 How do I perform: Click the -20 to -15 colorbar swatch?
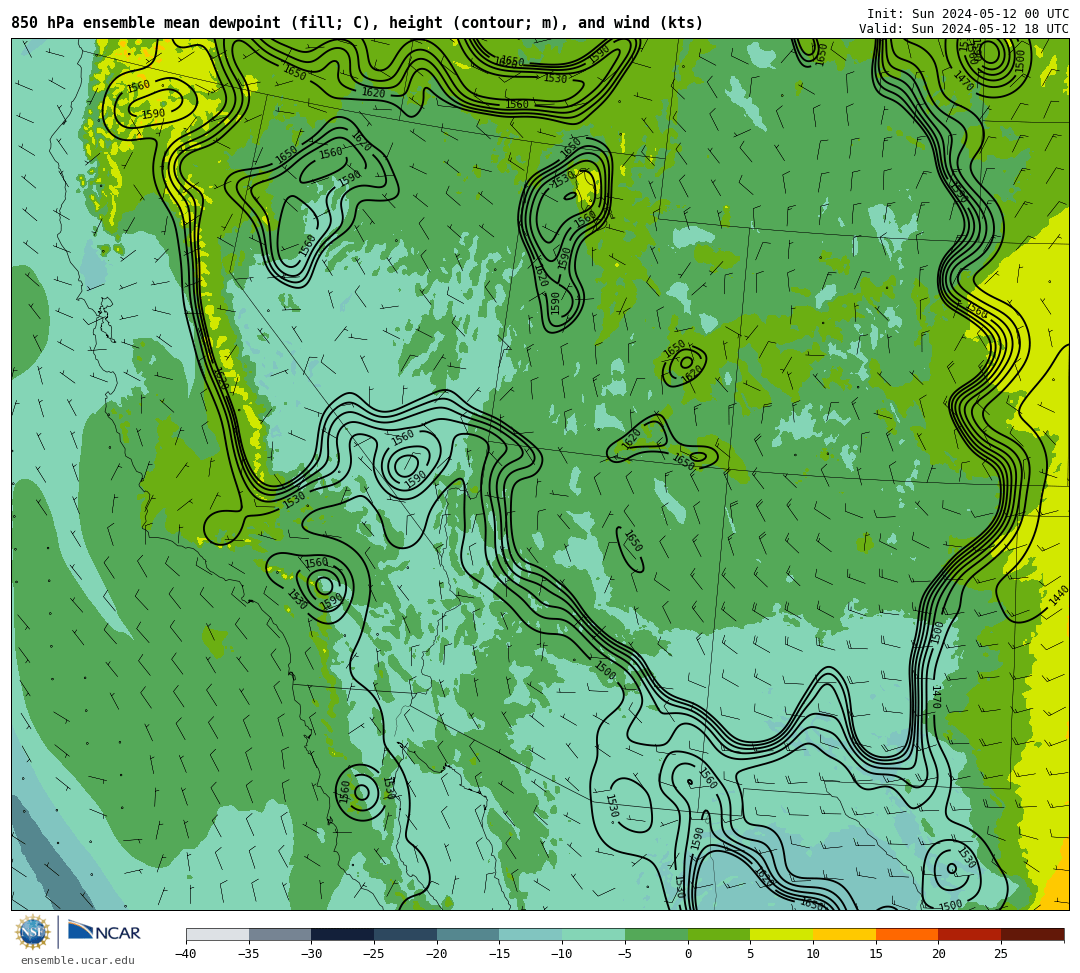[x=468, y=934]
